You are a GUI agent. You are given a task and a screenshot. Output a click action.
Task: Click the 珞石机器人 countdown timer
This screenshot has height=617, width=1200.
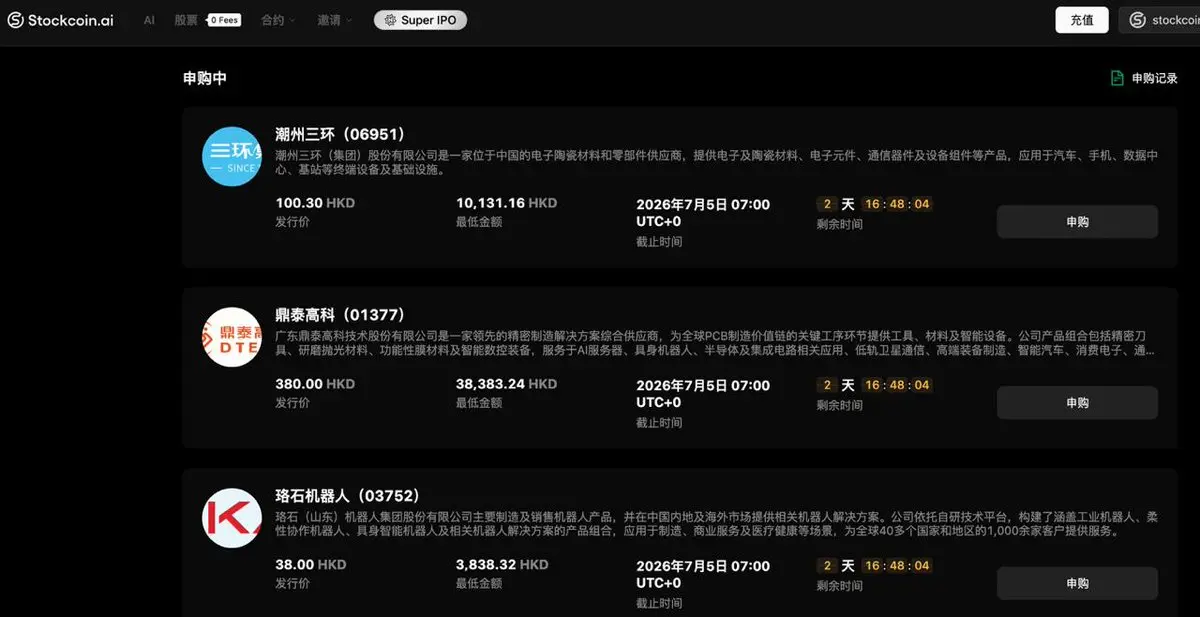[x=875, y=566]
